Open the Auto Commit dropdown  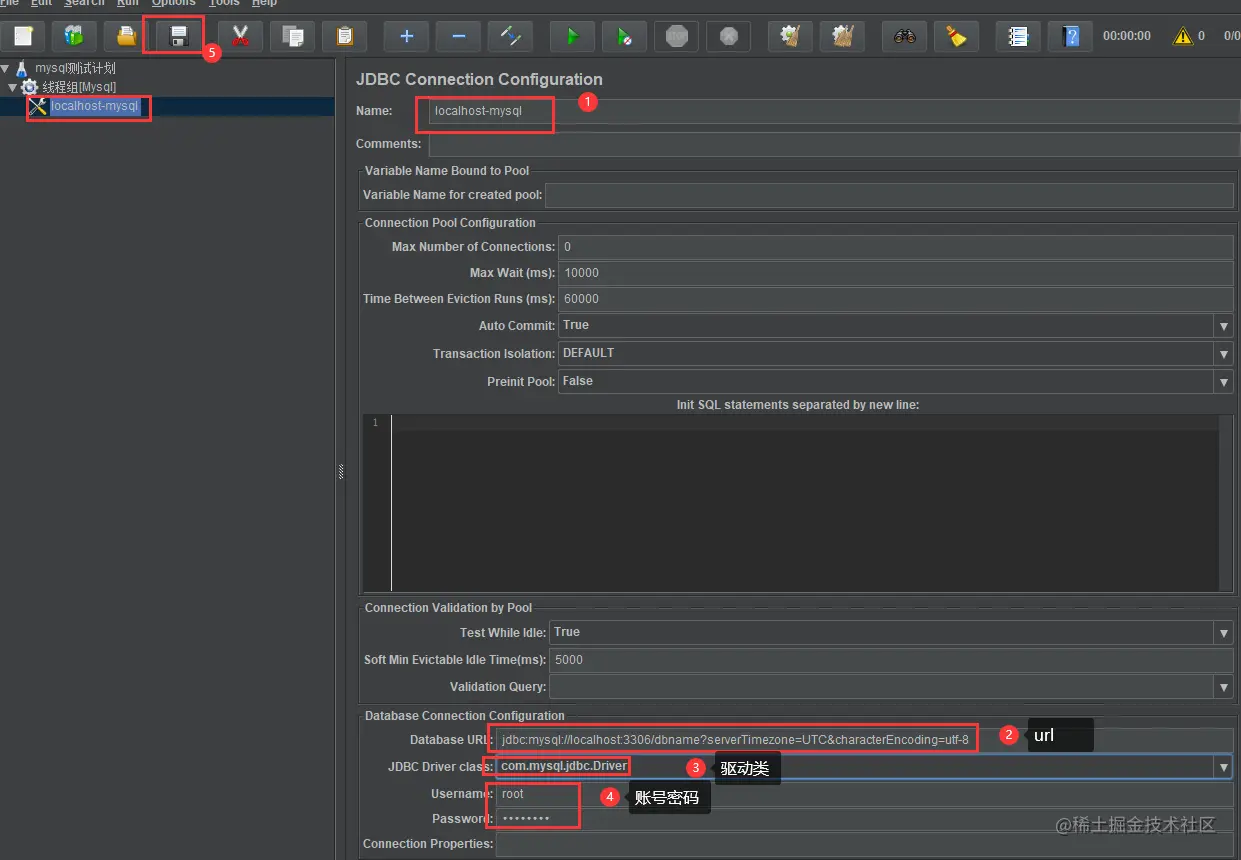[x=1223, y=326]
